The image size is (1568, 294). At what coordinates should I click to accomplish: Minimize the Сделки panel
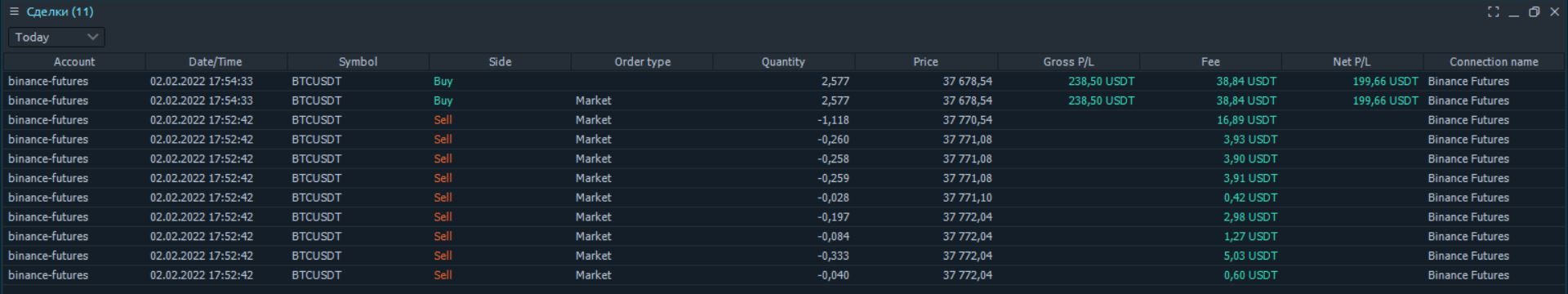(x=1513, y=11)
